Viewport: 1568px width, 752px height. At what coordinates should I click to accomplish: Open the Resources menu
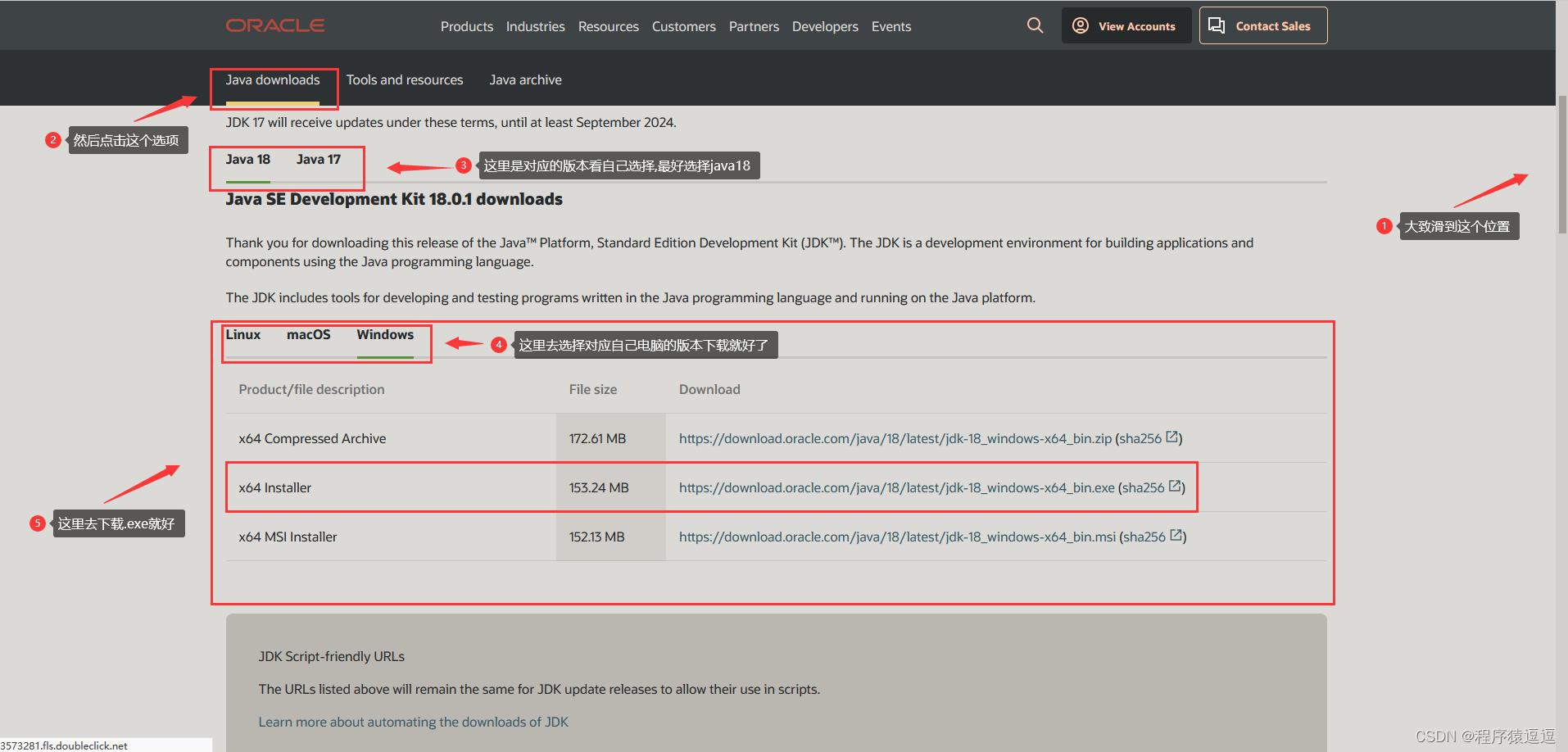tap(609, 26)
